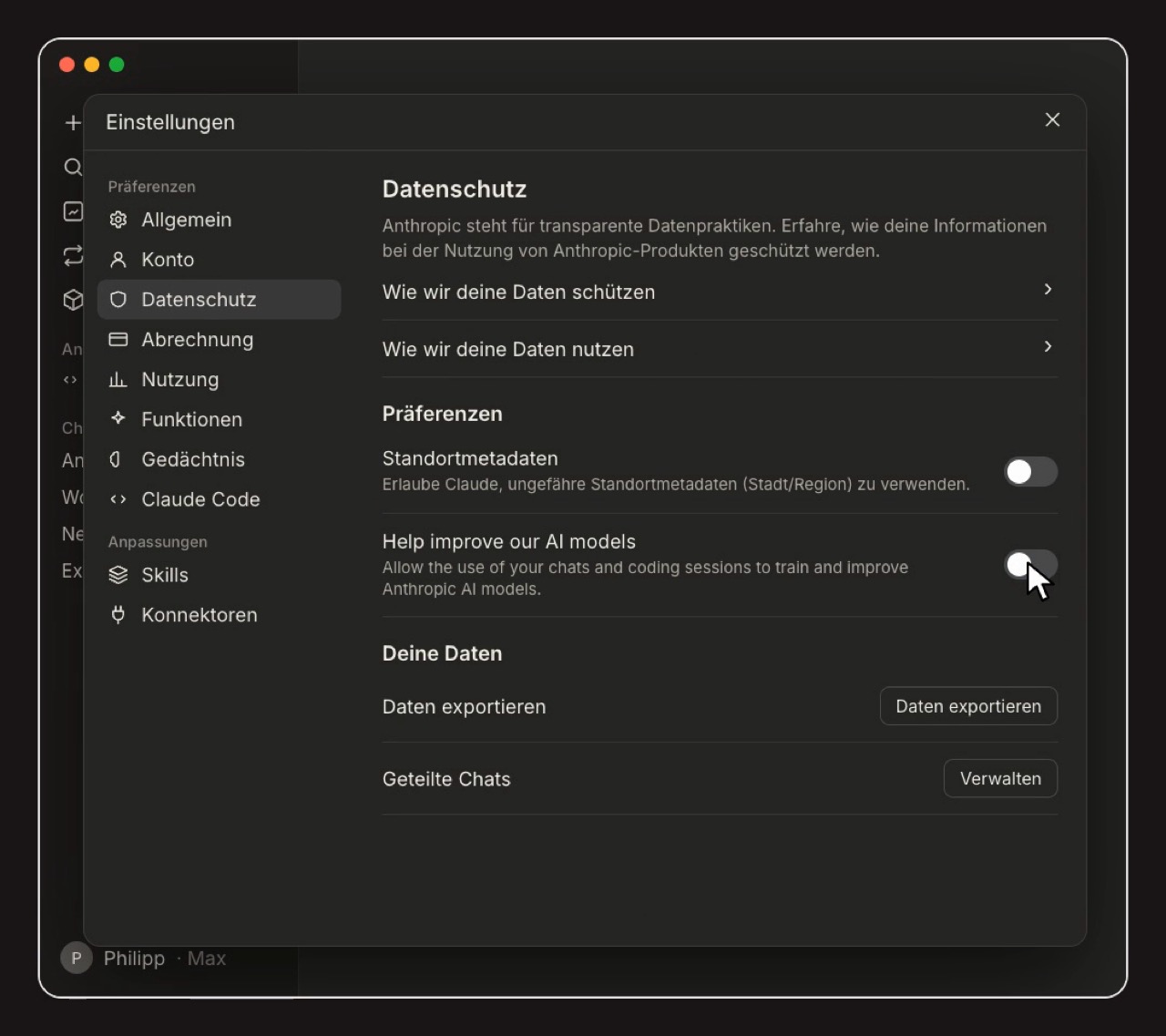Click the "Standortmetadaten" label text

pos(470,458)
